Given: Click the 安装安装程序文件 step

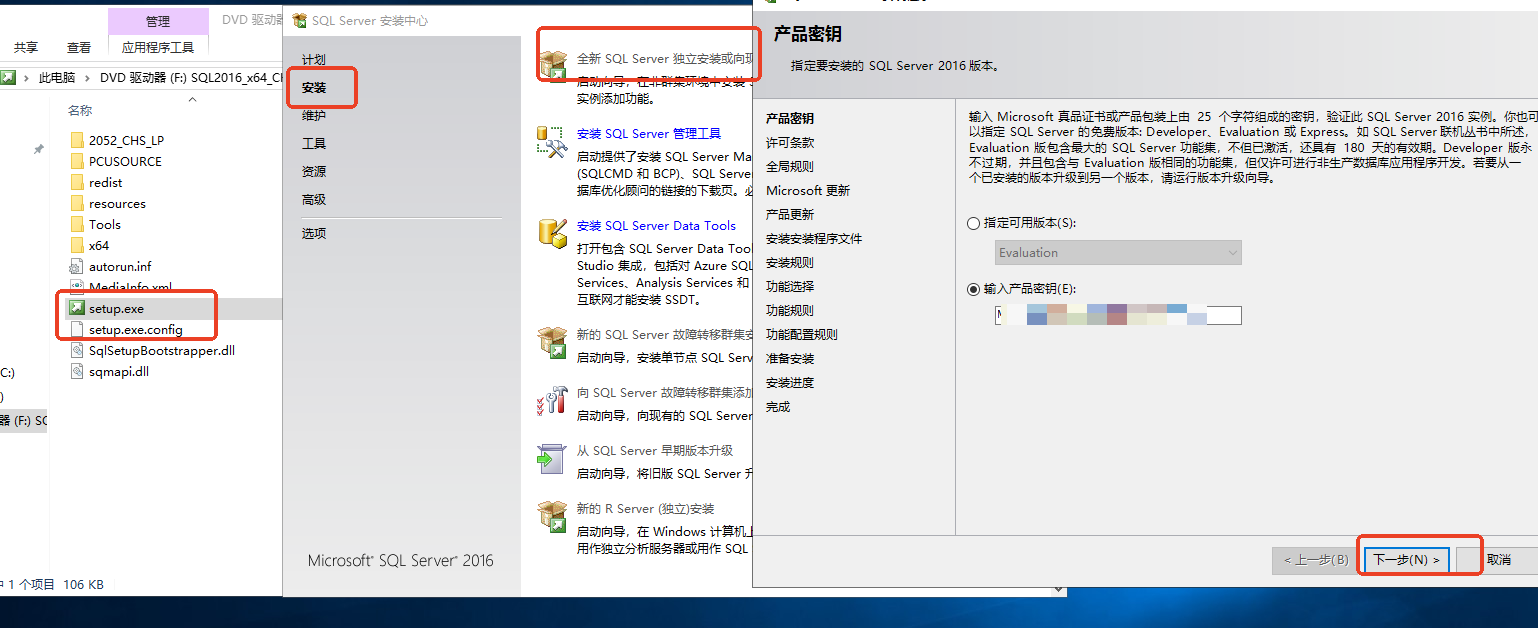Looking at the screenshot, I should tap(814, 239).
